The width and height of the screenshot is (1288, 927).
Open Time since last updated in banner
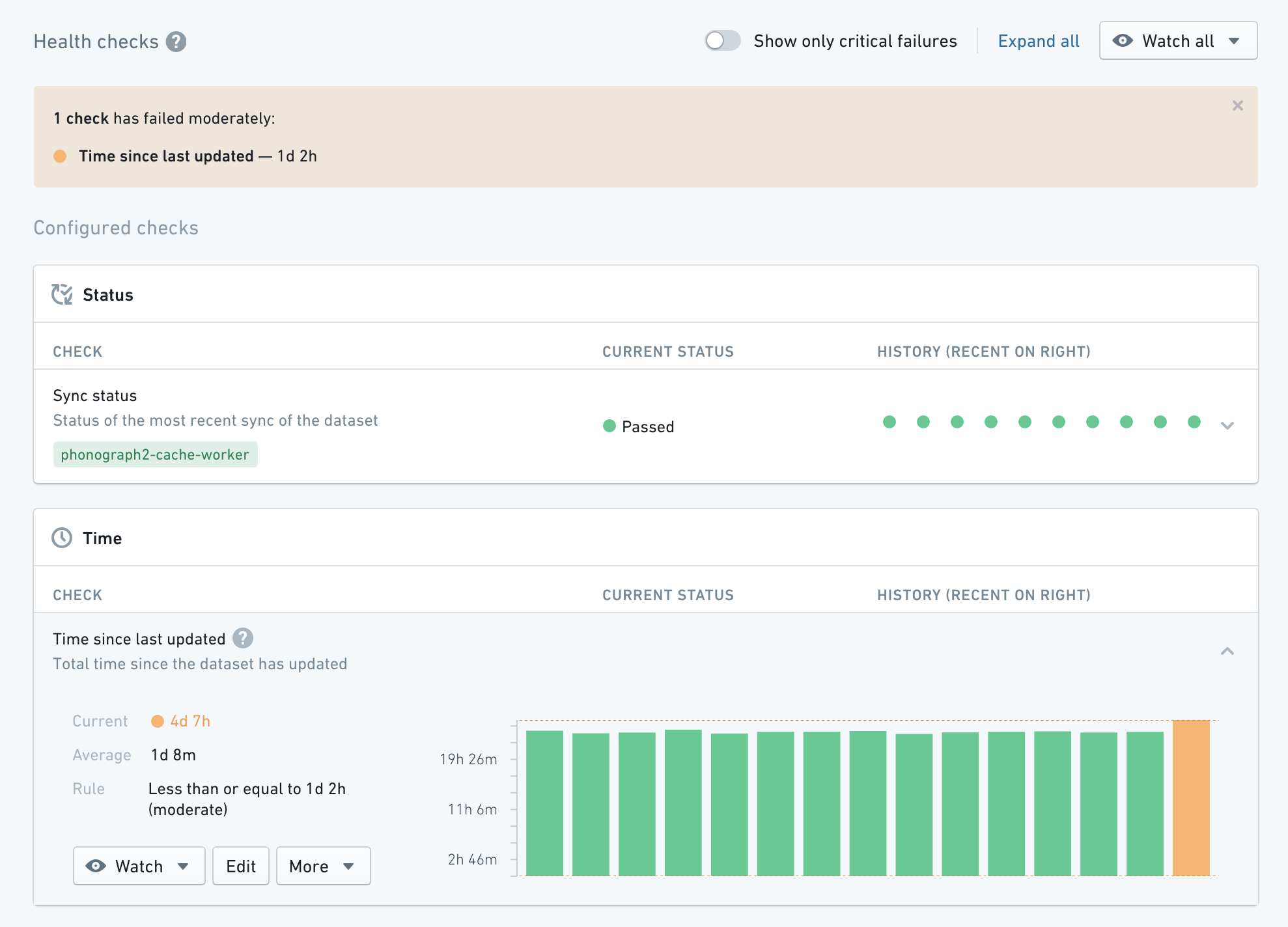(x=166, y=156)
